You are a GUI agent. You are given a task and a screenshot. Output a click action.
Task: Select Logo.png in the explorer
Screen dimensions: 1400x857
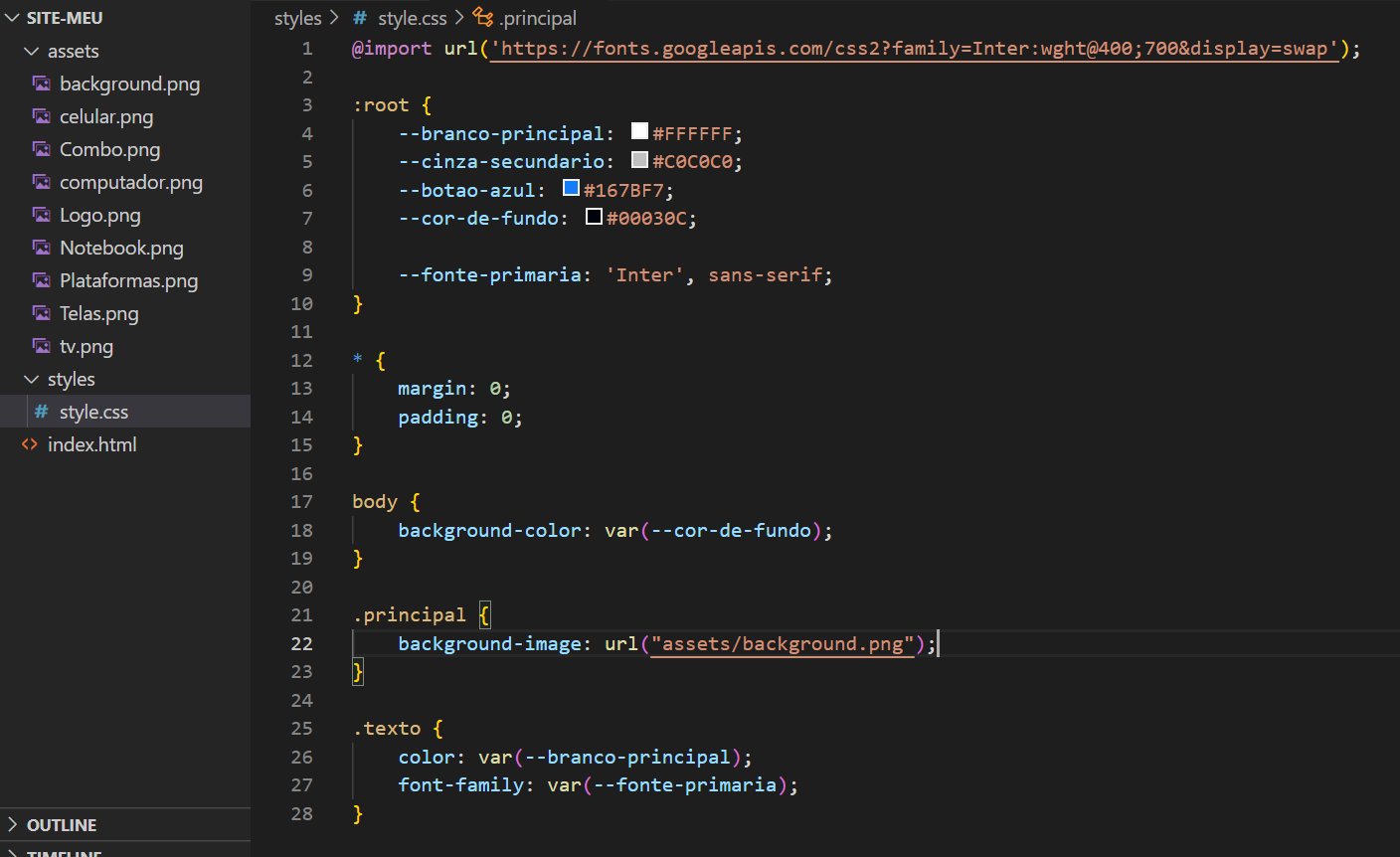click(100, 215)
